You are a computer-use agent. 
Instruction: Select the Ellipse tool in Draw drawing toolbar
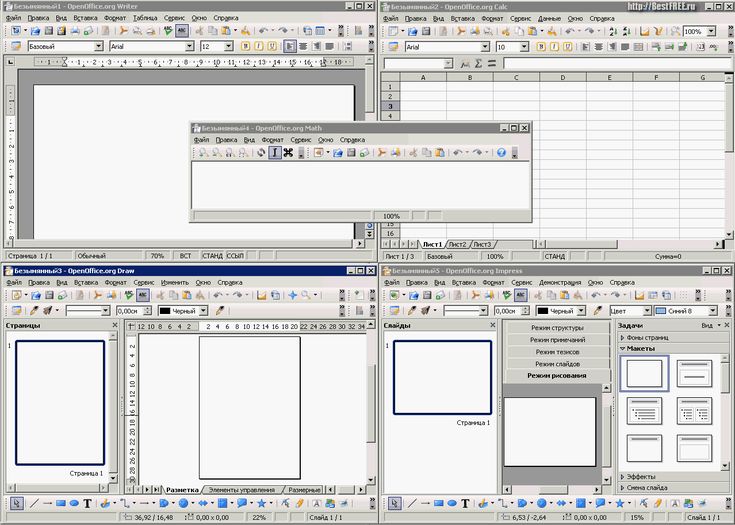pos(74,503)
